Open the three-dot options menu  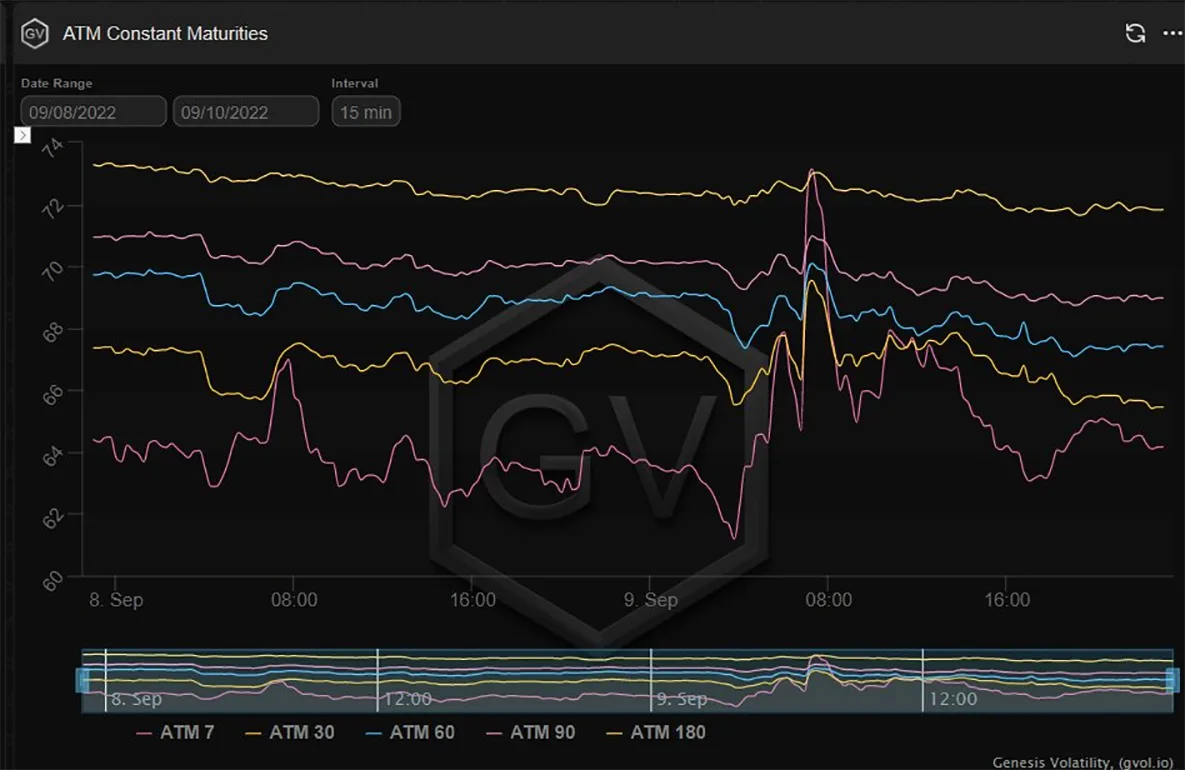(1172, 33)
